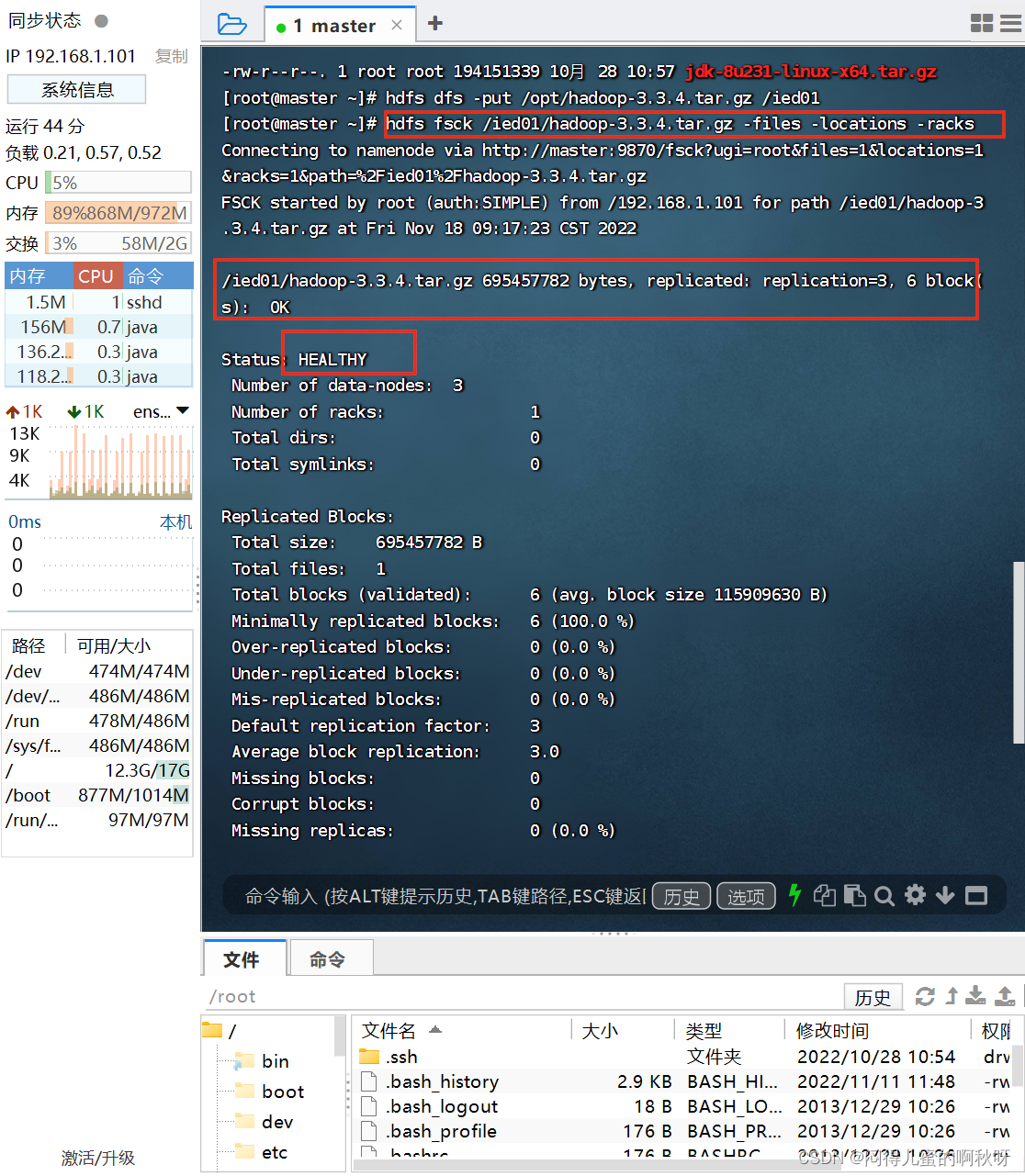Viewport: 1025px width, 1176px height.
Task: Open the terminal settings gear icon
Action: pos(915,895)
